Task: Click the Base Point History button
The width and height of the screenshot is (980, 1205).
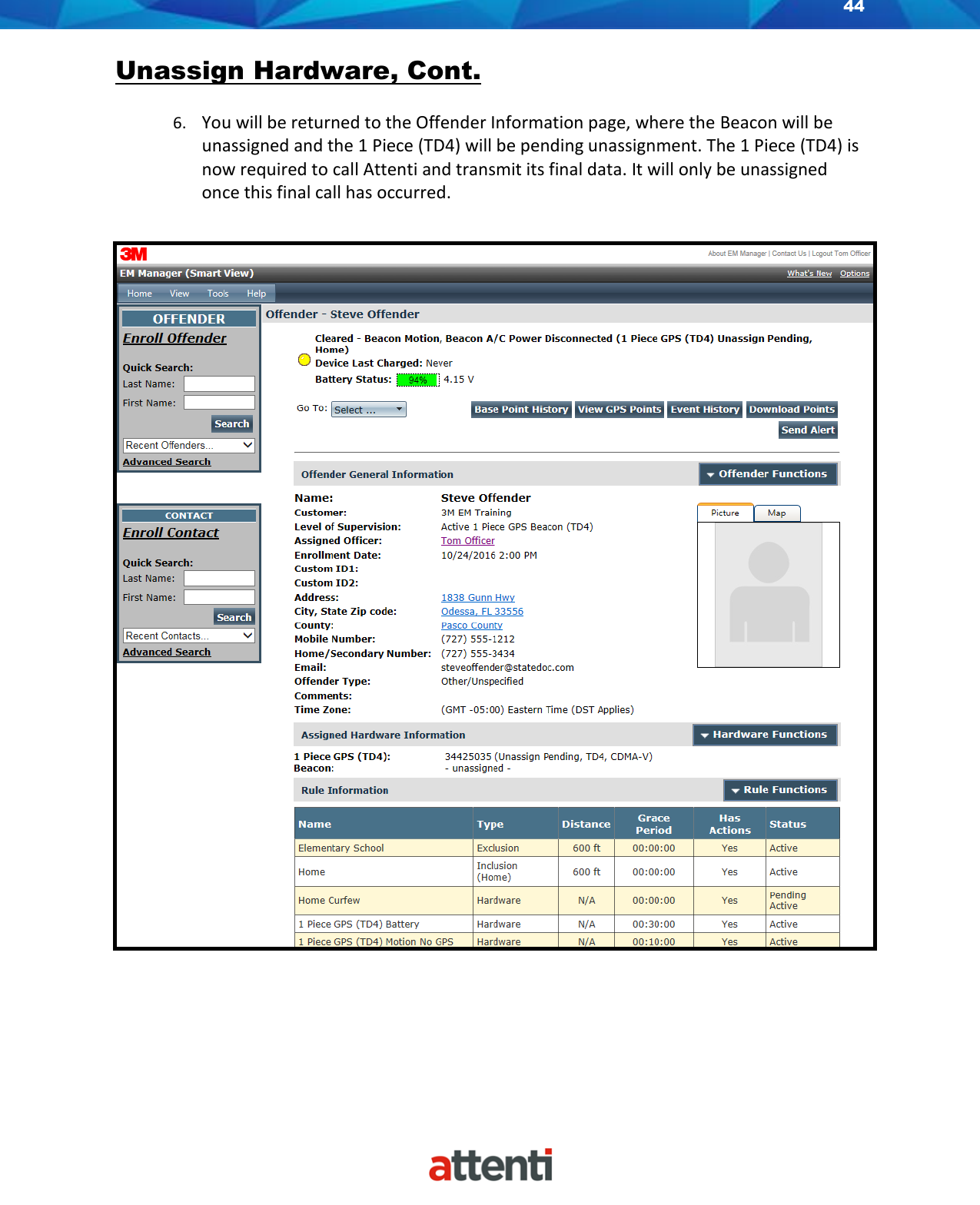Action: 521,410
